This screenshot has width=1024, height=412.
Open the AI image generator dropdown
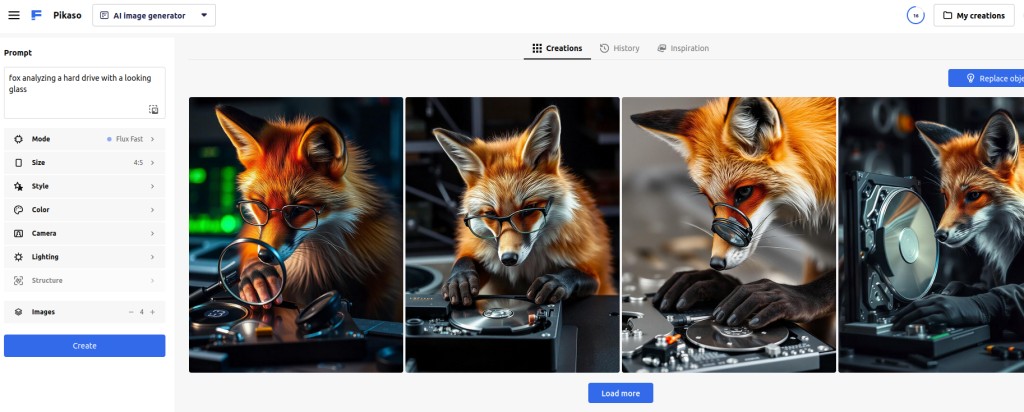click(x=154, y=15)
